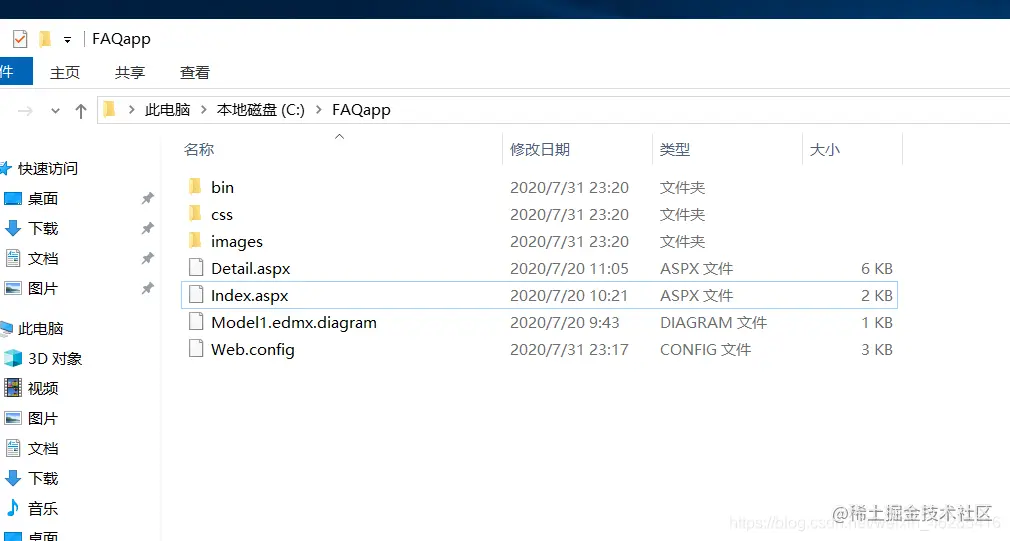Sort by the 名称 column header

click(198, 149)
